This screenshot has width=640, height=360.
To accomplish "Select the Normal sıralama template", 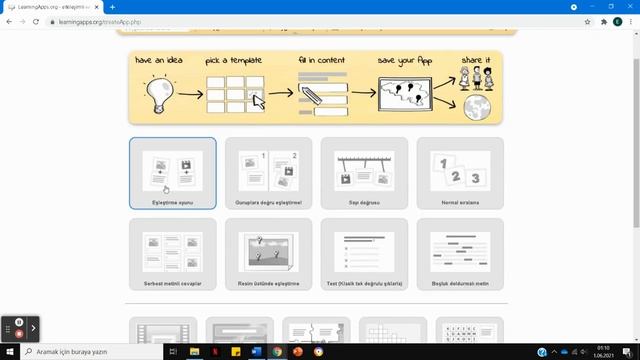I will click(460, 173).
